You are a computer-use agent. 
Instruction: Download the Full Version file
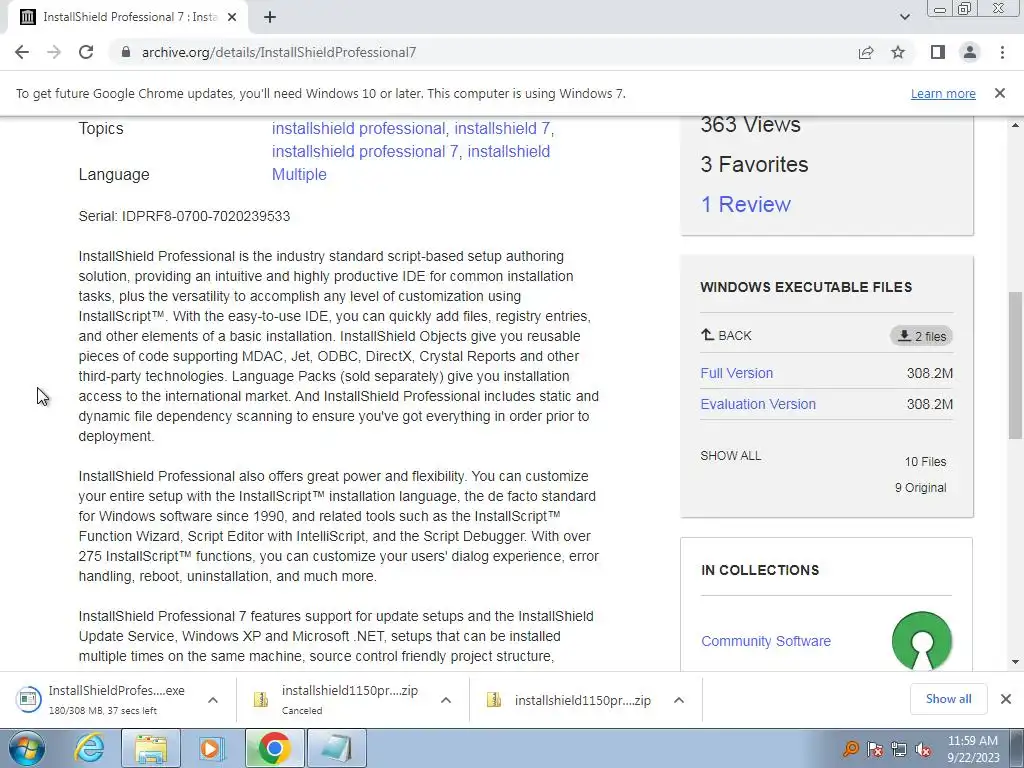pos(737,373)
